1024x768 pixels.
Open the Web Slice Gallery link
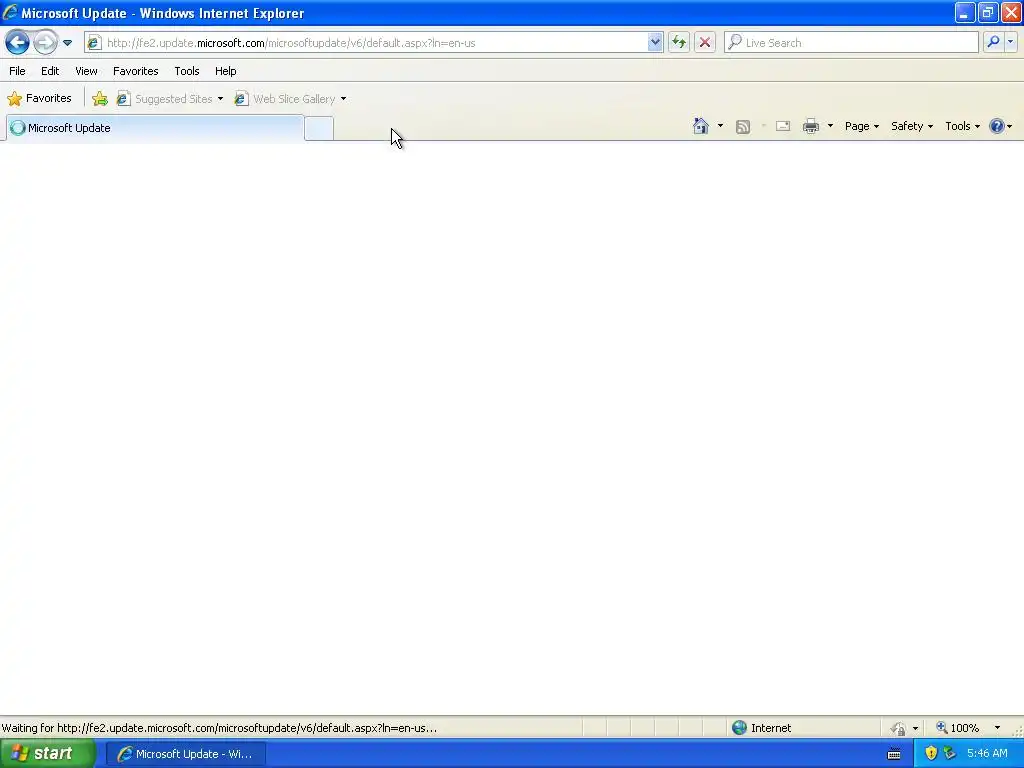point(286,99)
